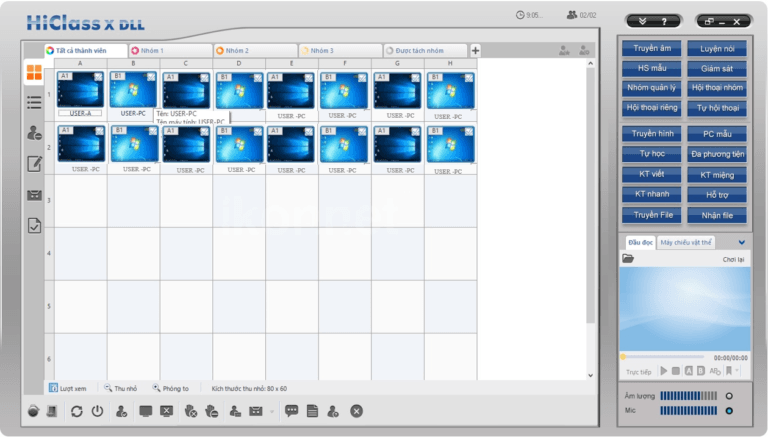
Task: Click the round record icon in bottom toolbar
Action: click(33, 411)
